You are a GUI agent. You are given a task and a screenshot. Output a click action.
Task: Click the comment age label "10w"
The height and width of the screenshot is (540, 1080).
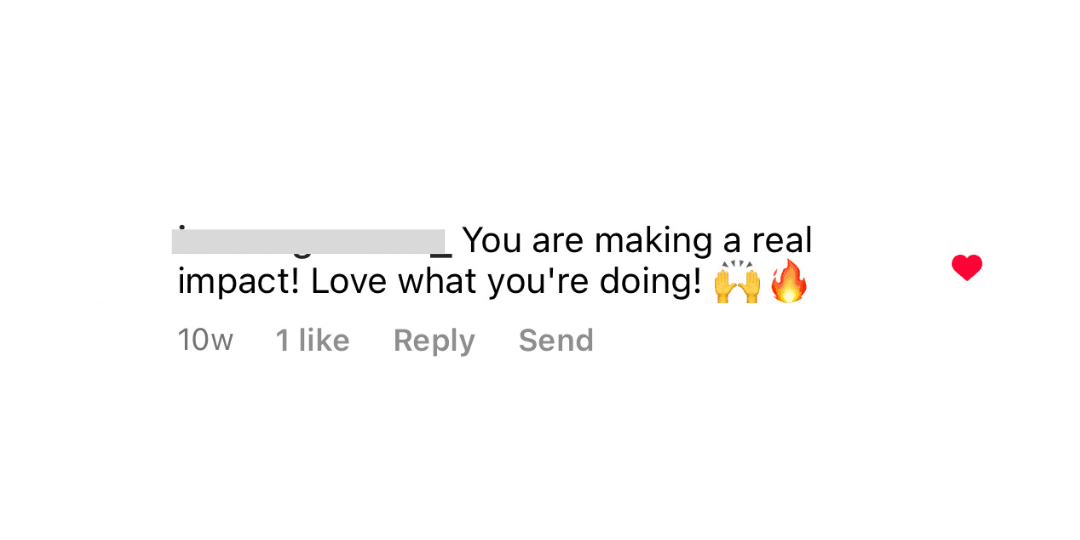pyautogui.click(x=205, y=341)
